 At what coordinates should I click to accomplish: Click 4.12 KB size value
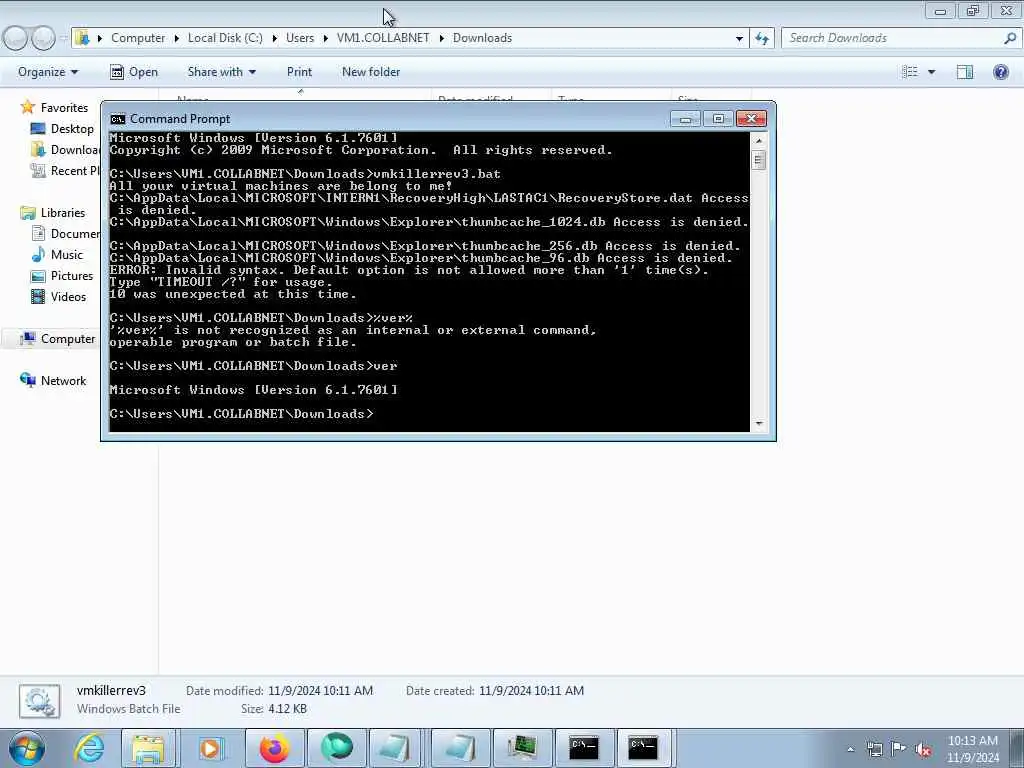pyautogui.click(x=287, y=709)
